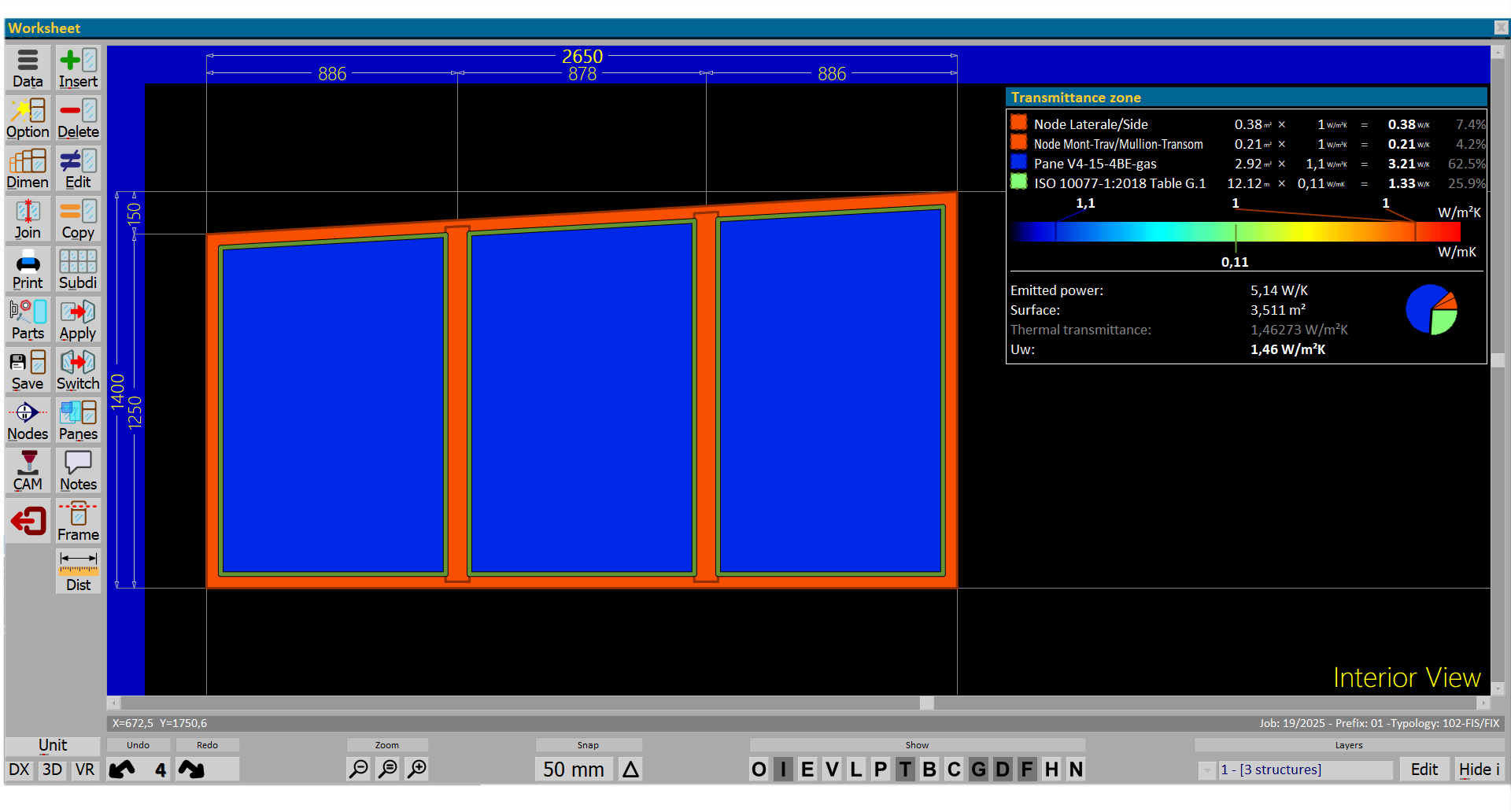
Task: Toggle the G show option
Action: 978,769
